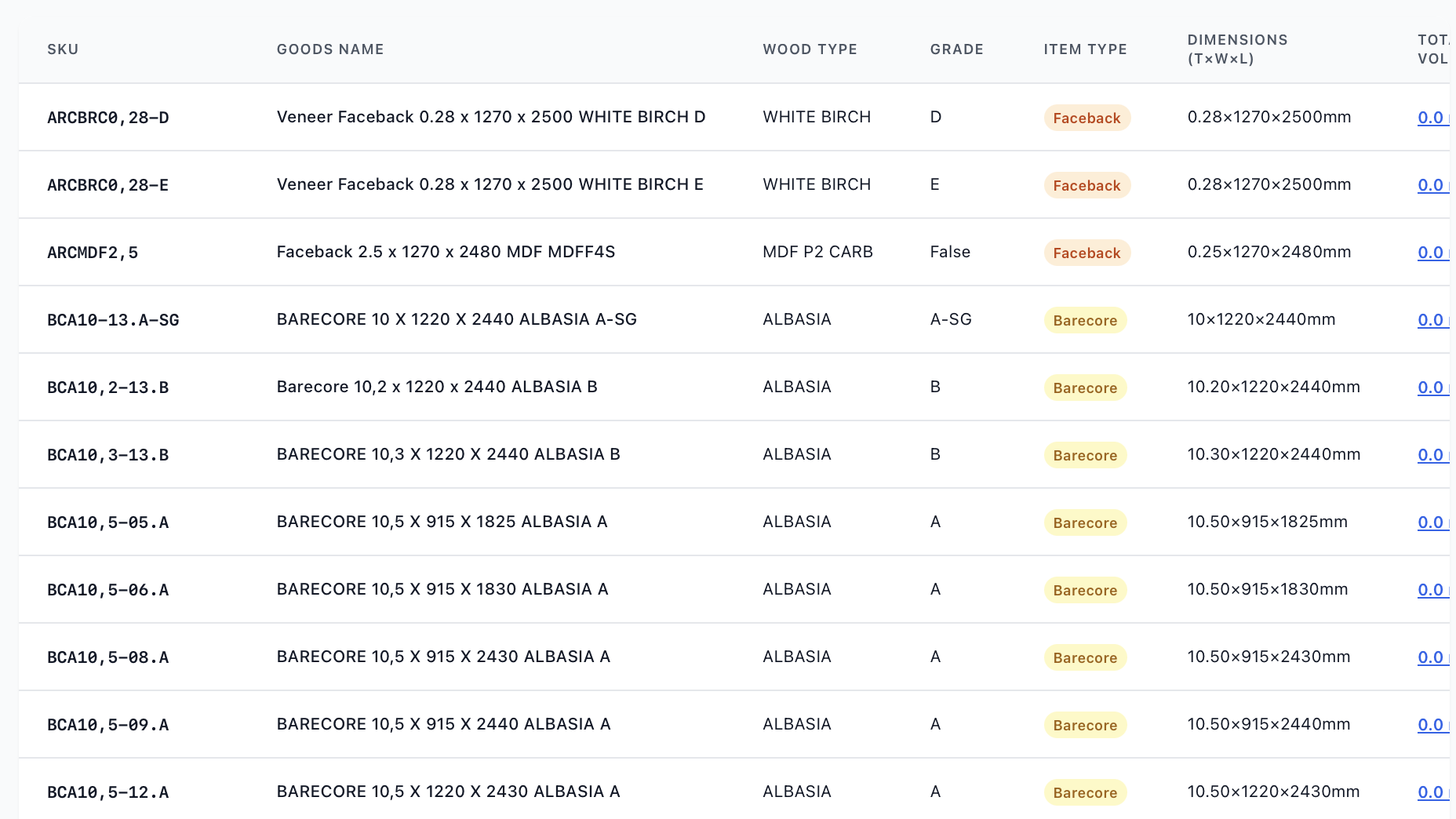Click the Wood Type column header
The width and height of the screenshot is (1456, 819).
pos(810,49)
